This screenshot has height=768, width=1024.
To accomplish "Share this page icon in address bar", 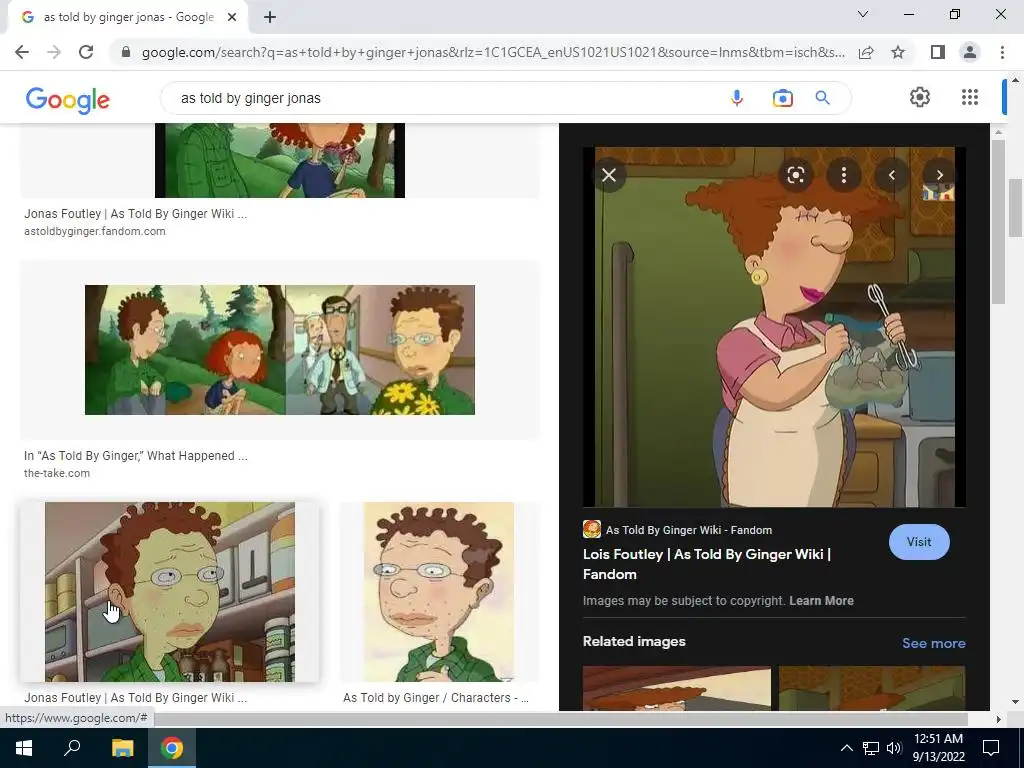I will click(866, 52).
